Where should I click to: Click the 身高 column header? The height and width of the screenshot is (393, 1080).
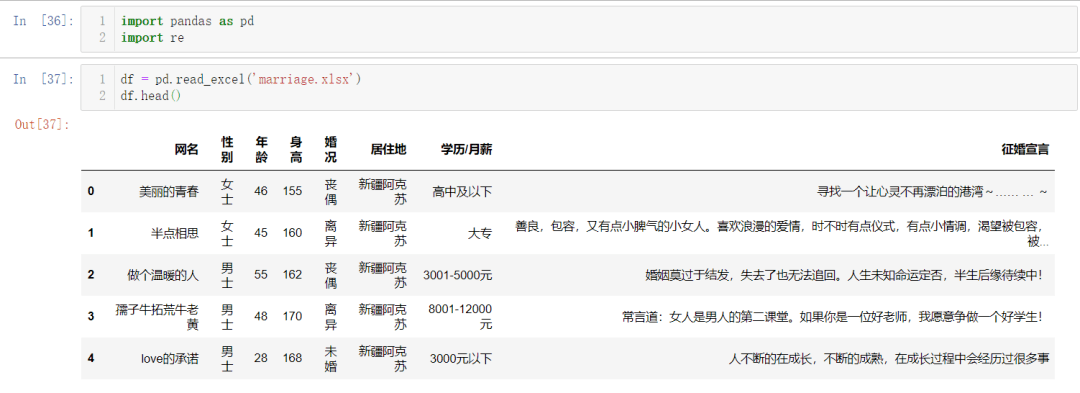295,149
